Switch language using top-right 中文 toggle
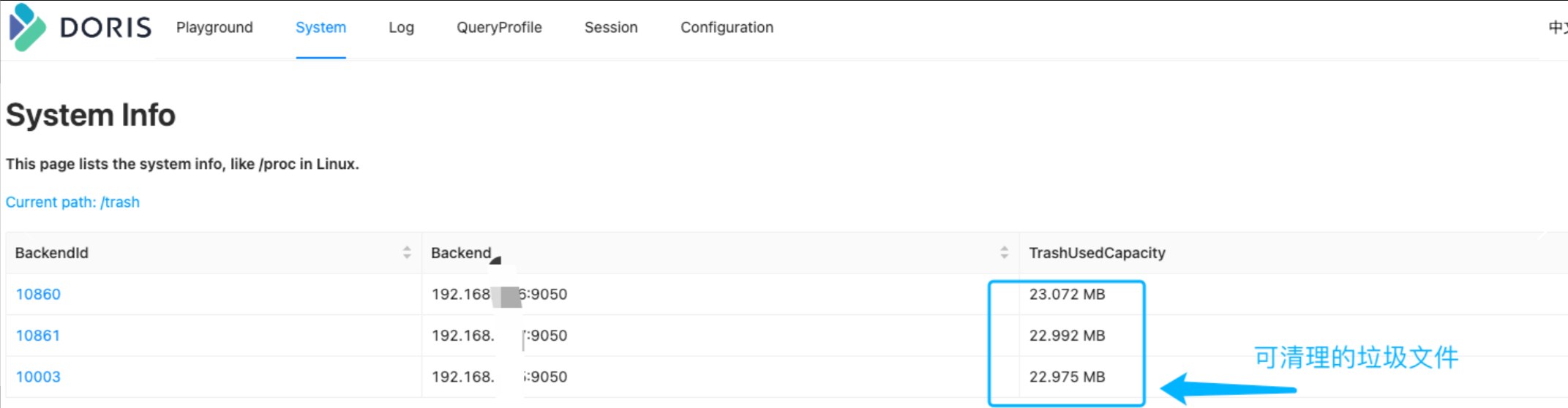 [1558, 28]
